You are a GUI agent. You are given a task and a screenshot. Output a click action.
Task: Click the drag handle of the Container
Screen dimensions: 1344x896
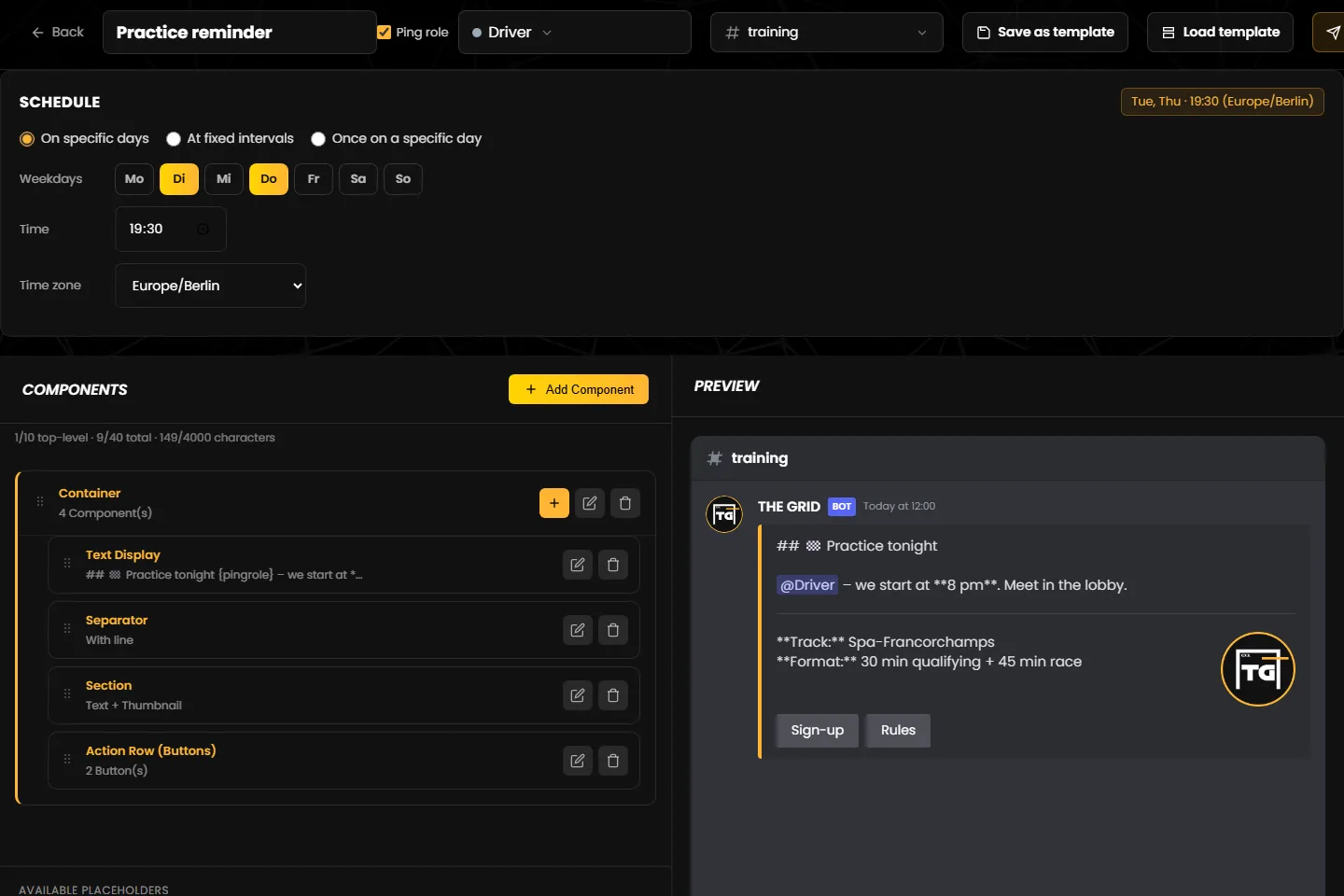[x=40, y=502]
